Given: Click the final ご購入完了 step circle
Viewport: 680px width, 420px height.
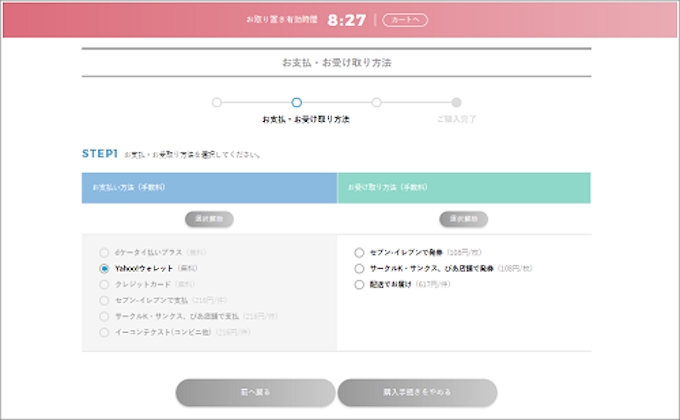Looking at the screenshot, I should pyautogui.click(x=456, y=102).
